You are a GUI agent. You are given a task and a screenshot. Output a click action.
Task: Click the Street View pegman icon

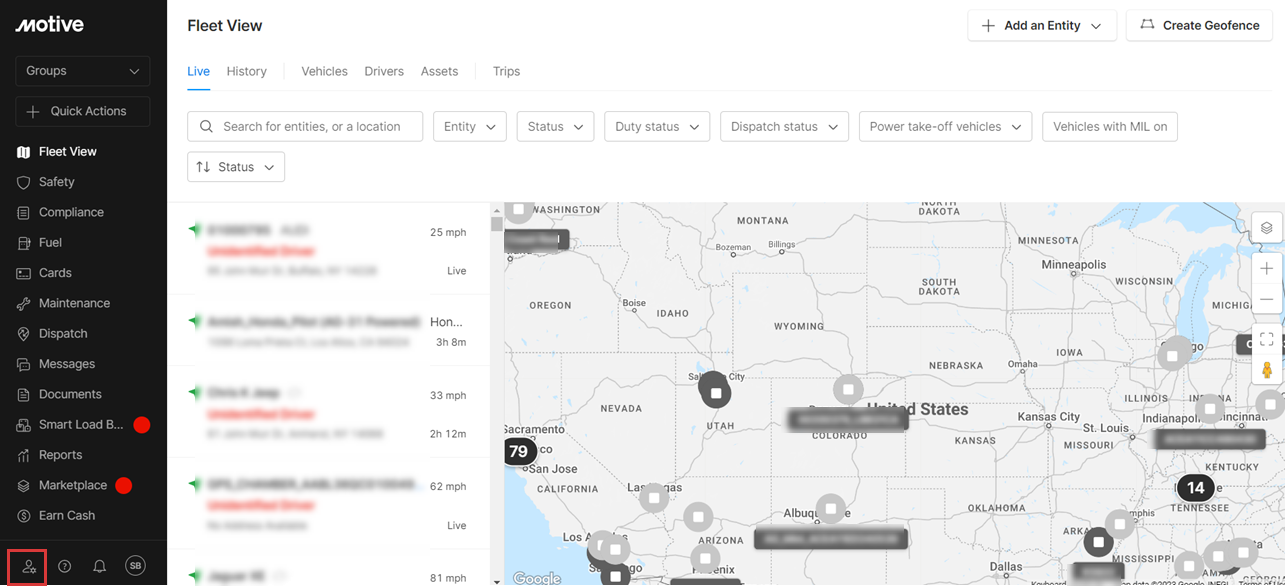1266,370
